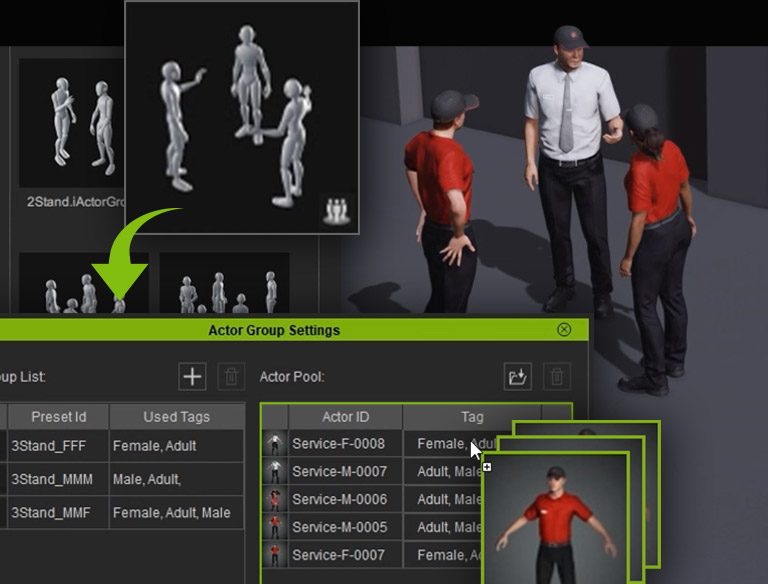Click the Group List trash delete icon

pos(231,377)
